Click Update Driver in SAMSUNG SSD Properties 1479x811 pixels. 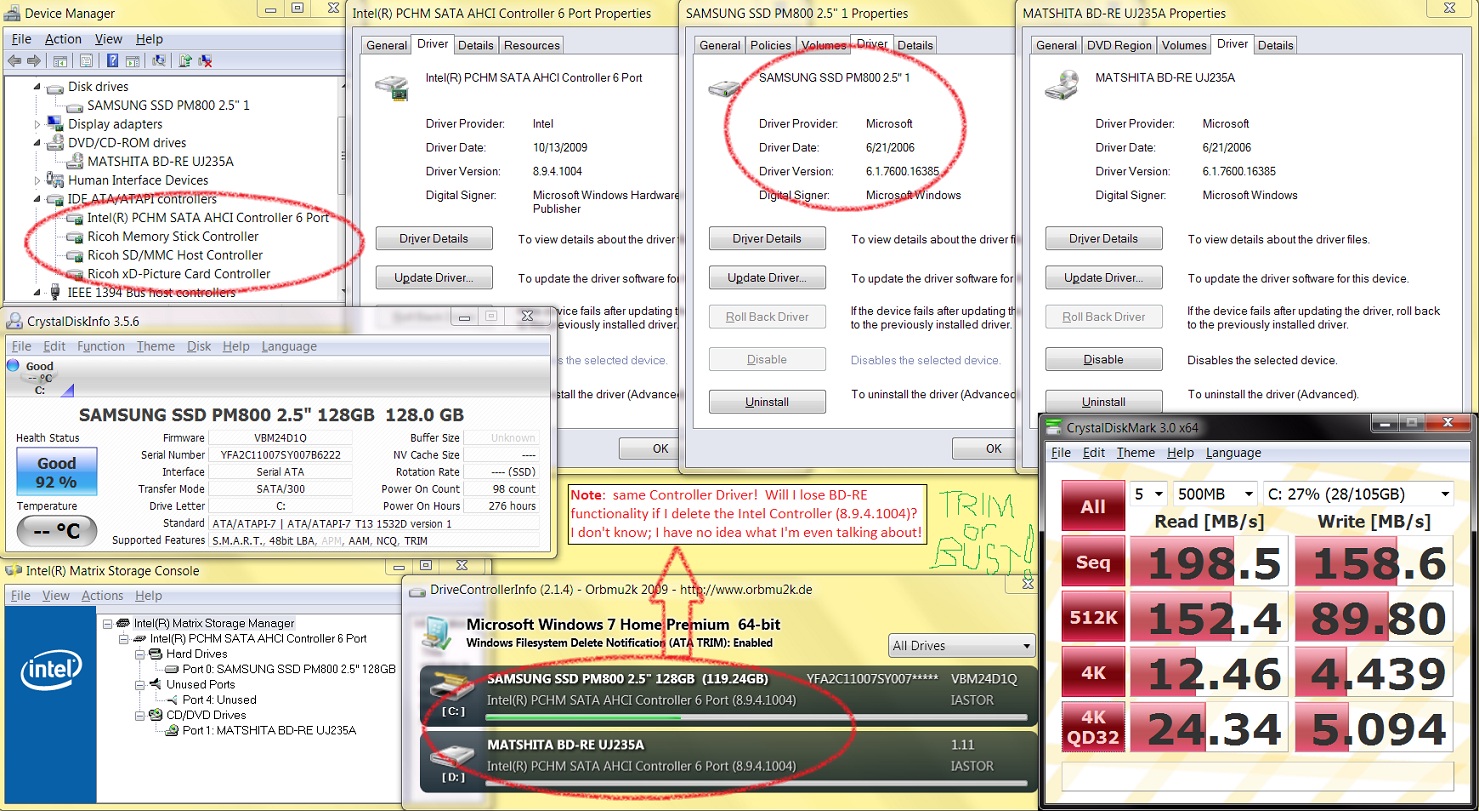767,278
